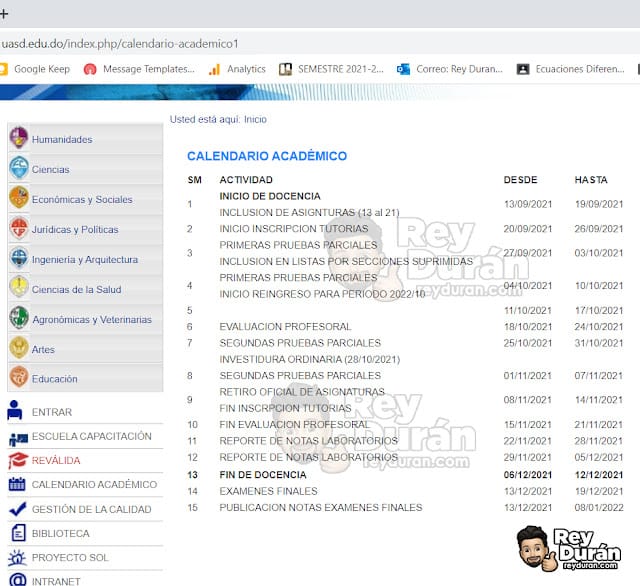
Task: Click the INVESTIDURA ORDINARIA (28/10/2021) text
Action: 310,360
